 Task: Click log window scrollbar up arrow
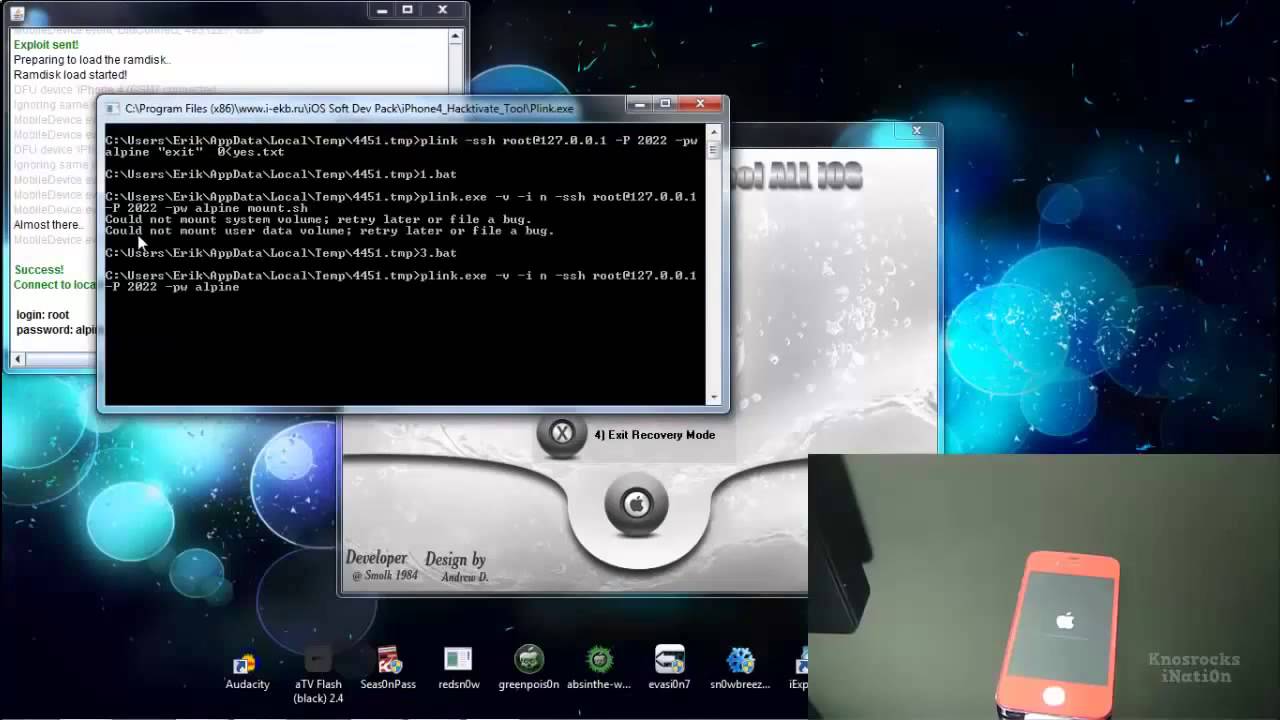point(455,37)
